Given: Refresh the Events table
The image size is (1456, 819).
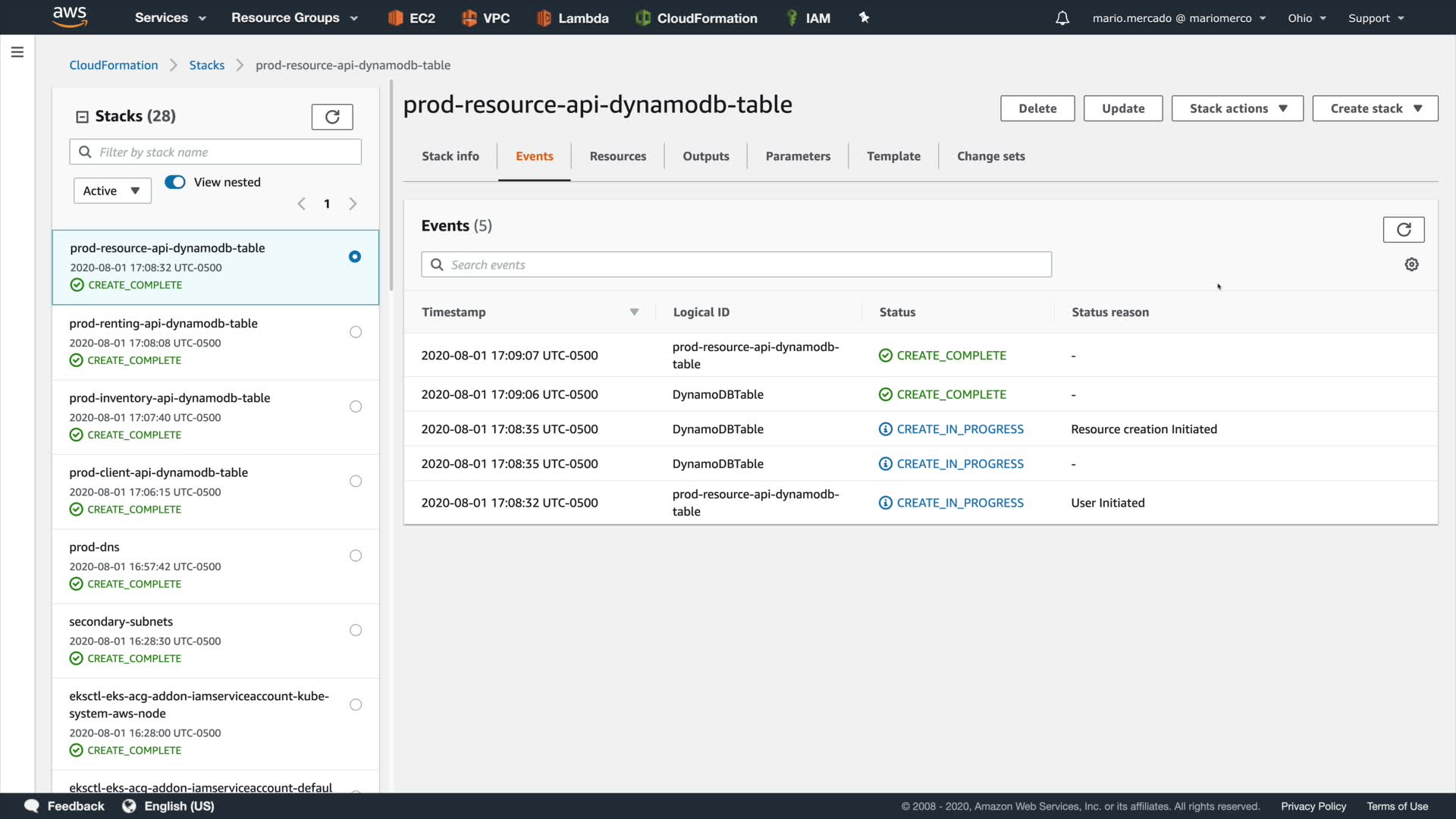Looking at the screenshot, I should (x=1403, y=229).
